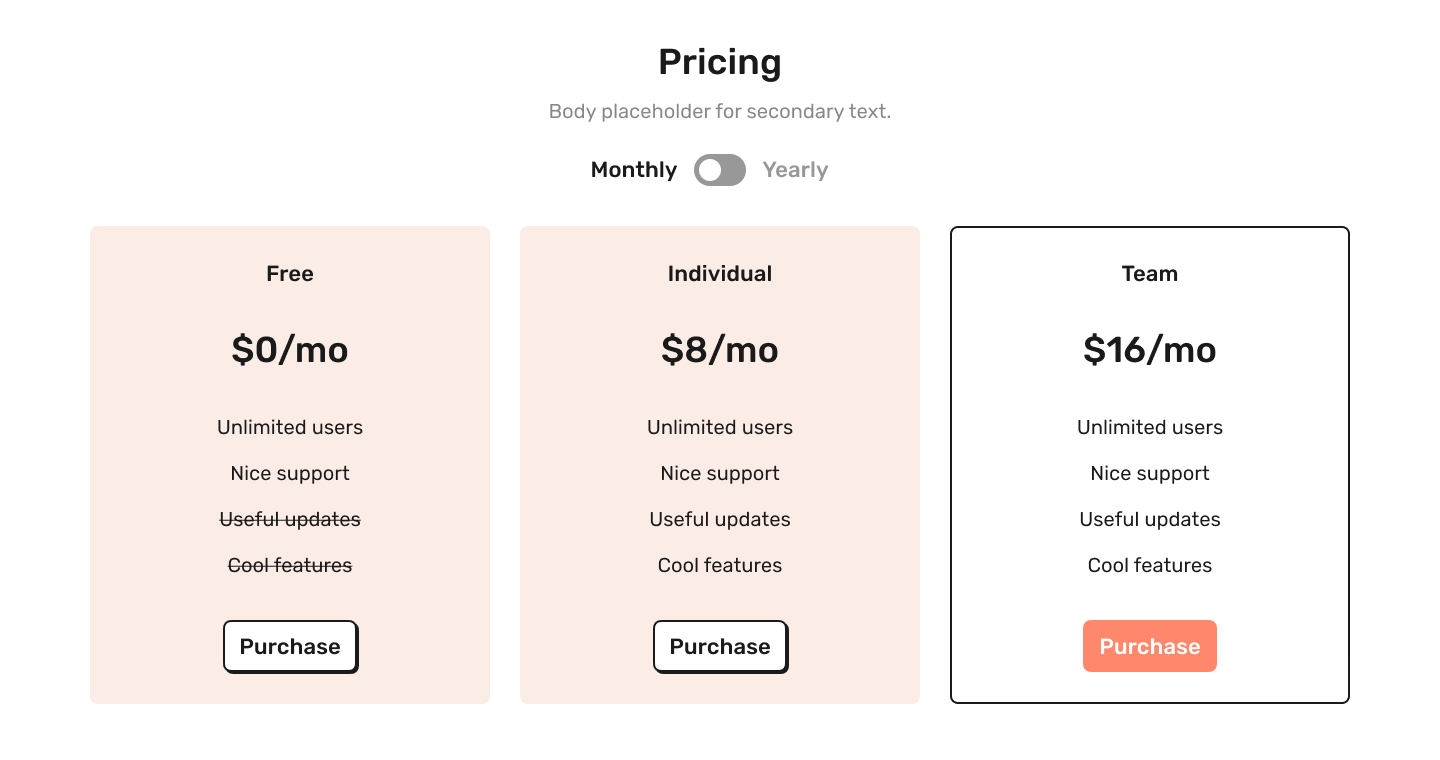This screenshot has width=1440, height=760.
Task: Click Useful updates in Individual plan
Action: click(x=720, y=520)
